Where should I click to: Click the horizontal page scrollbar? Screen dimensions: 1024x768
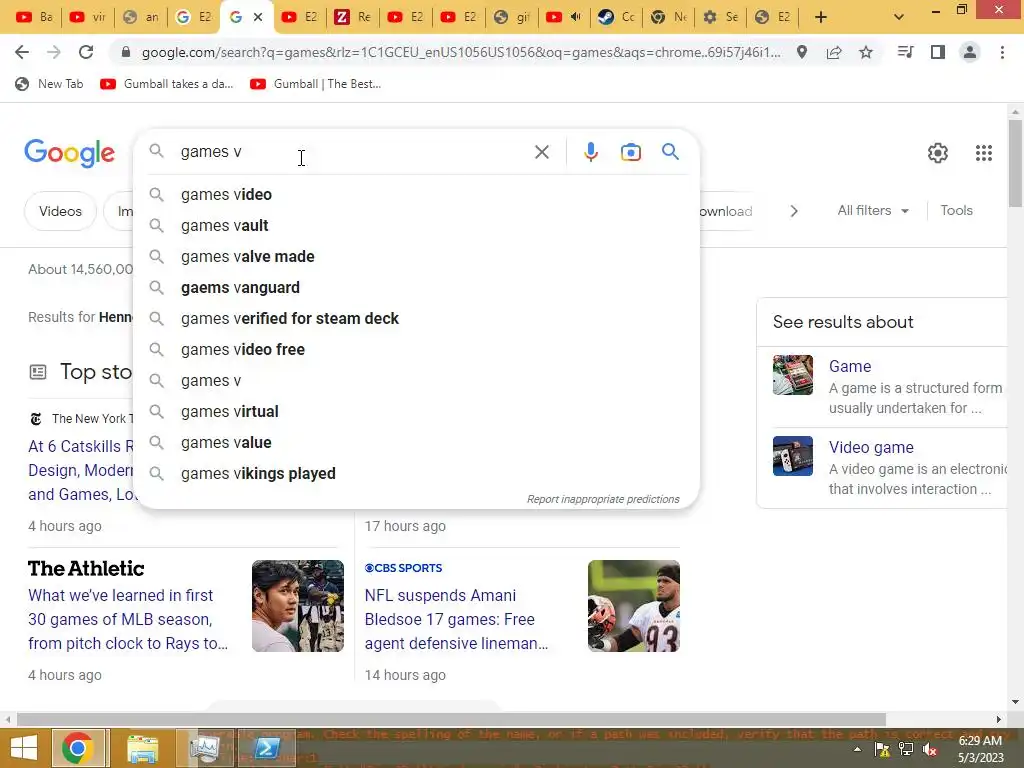click(451, 719)
